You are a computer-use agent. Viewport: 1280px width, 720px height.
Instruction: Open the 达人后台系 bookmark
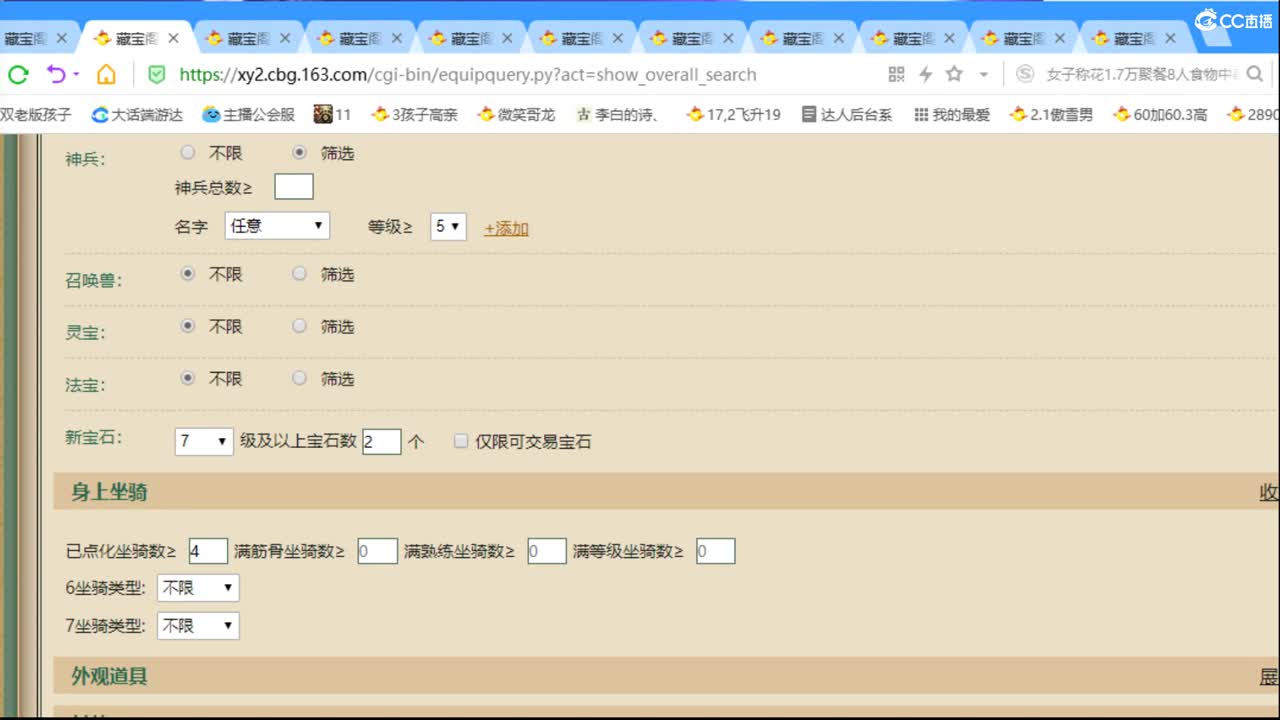coord(847,114)
